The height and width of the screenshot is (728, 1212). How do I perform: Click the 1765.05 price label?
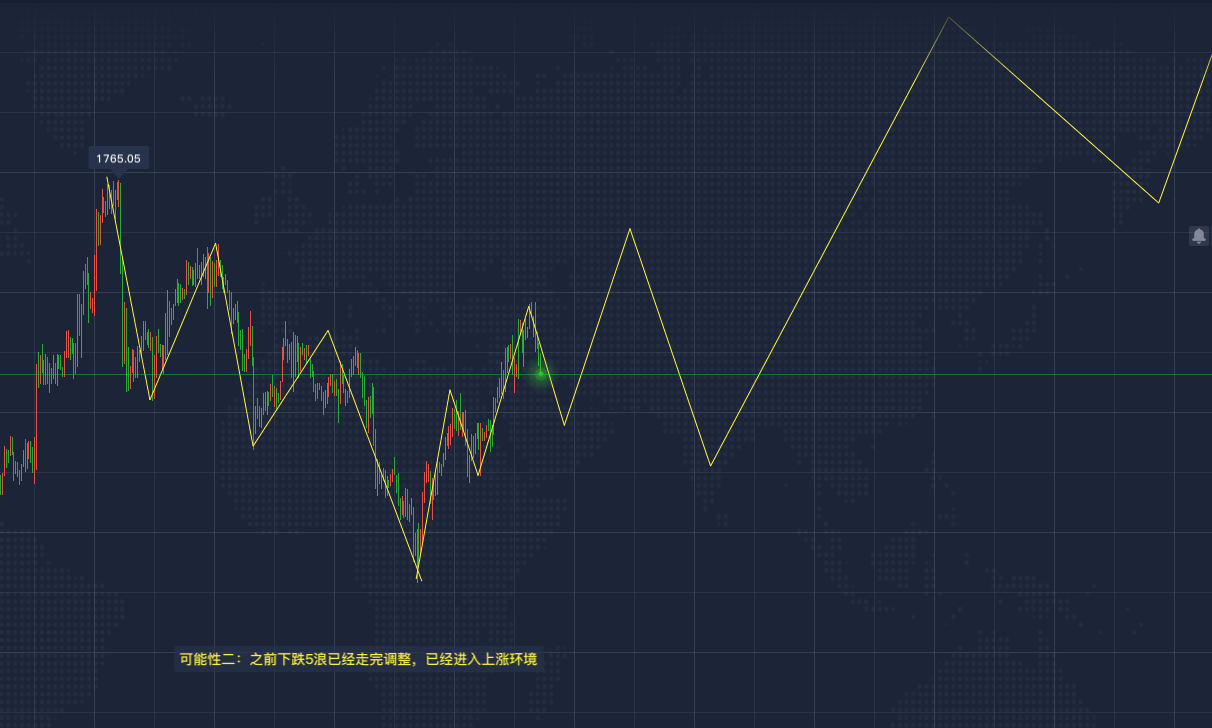click(x=118, y=158)
